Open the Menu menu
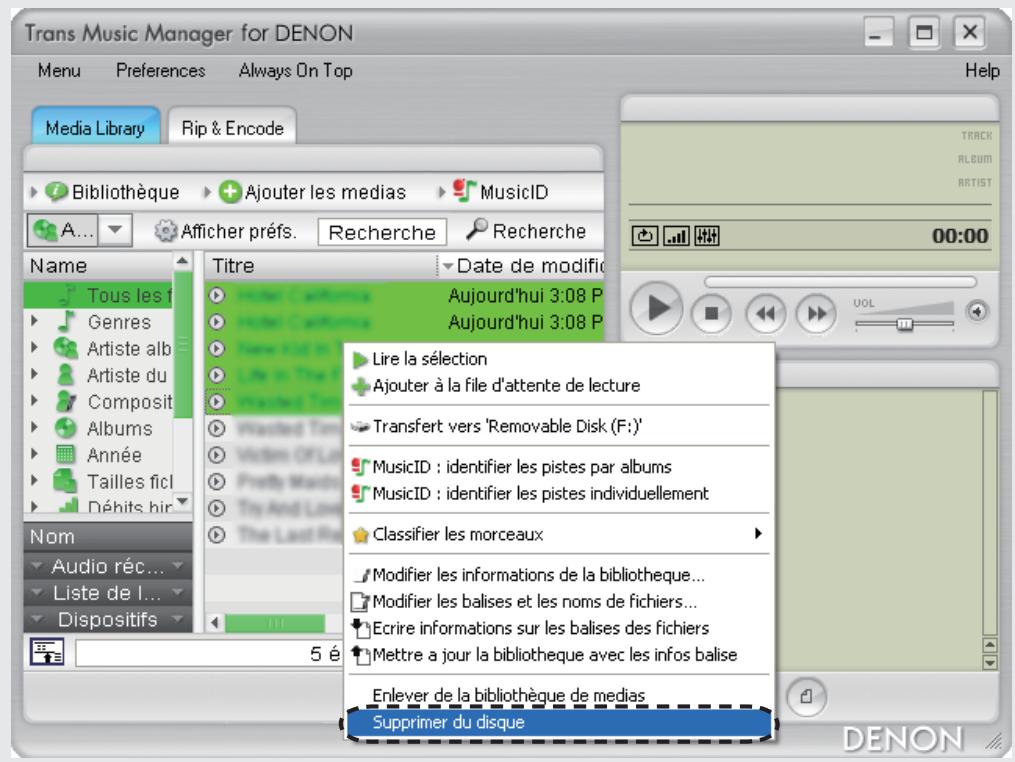Screen dimensions: 1015x762 point(59,70)
